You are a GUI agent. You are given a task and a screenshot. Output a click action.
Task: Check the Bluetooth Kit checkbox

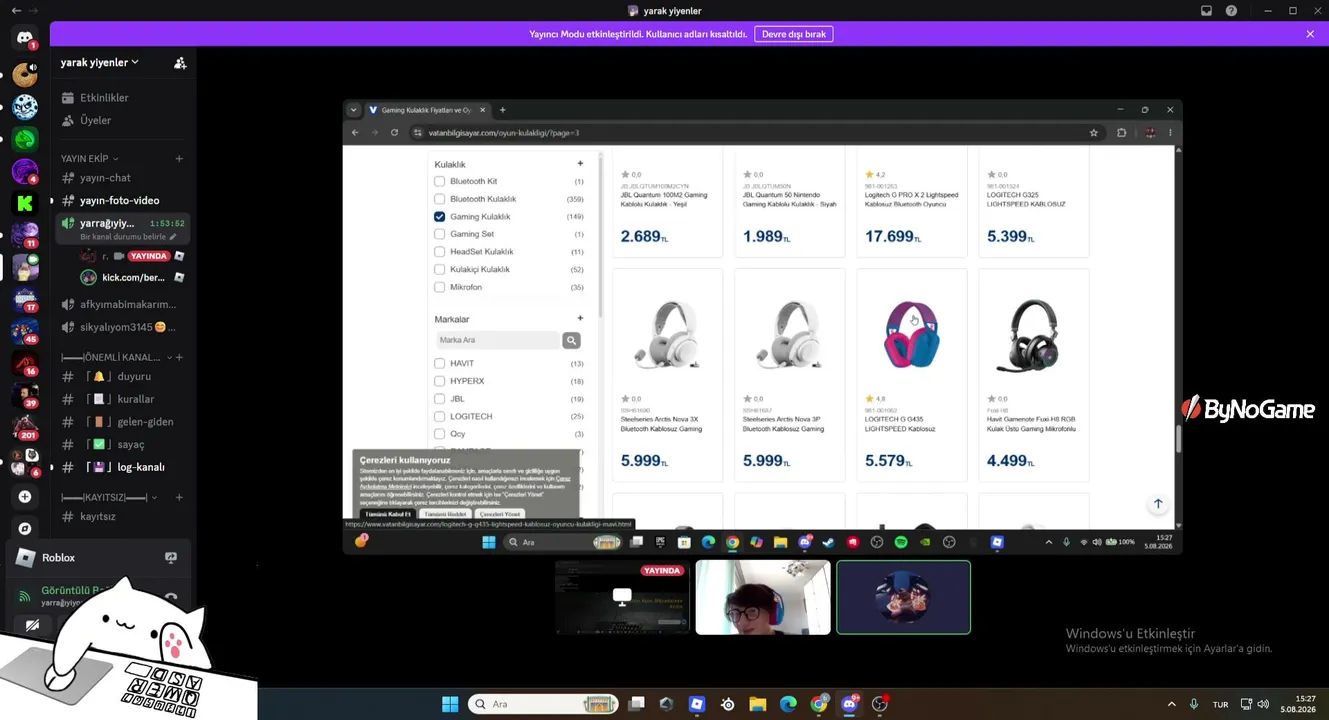439,182
